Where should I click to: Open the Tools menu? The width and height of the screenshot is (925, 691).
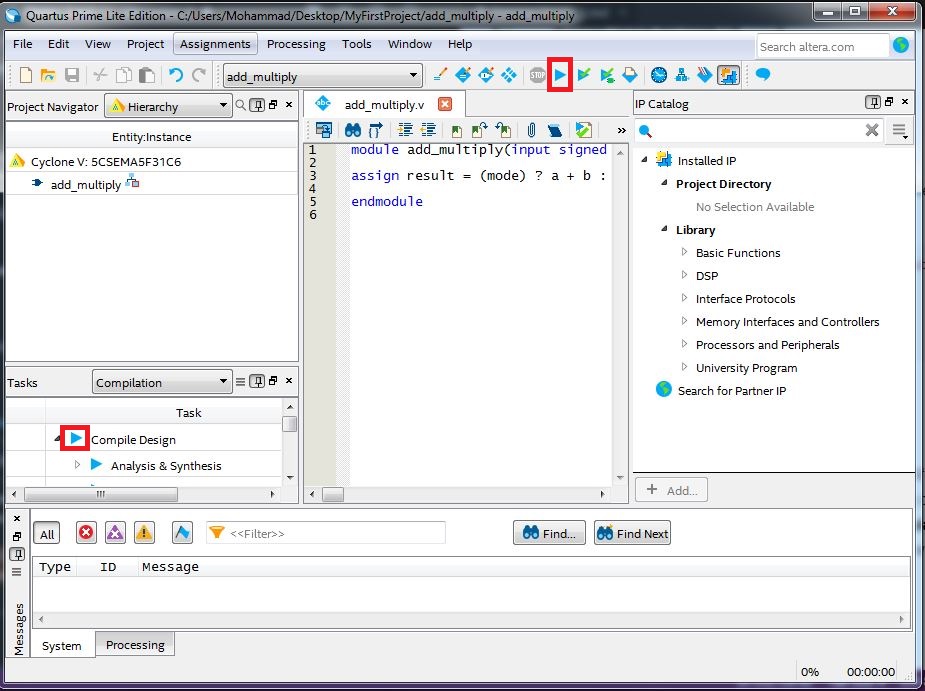tap(356, 44)
